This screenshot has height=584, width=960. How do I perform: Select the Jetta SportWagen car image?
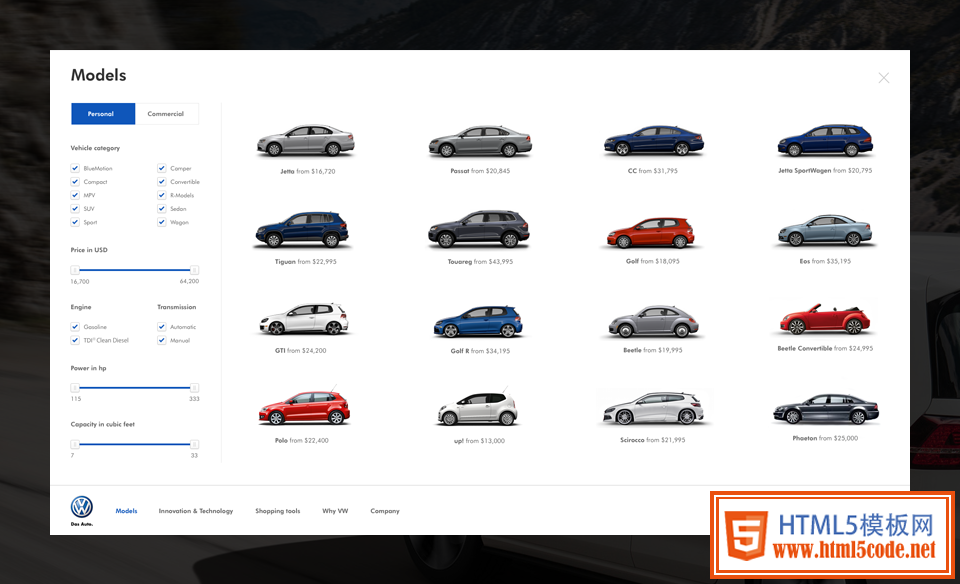tap(825, 140)
